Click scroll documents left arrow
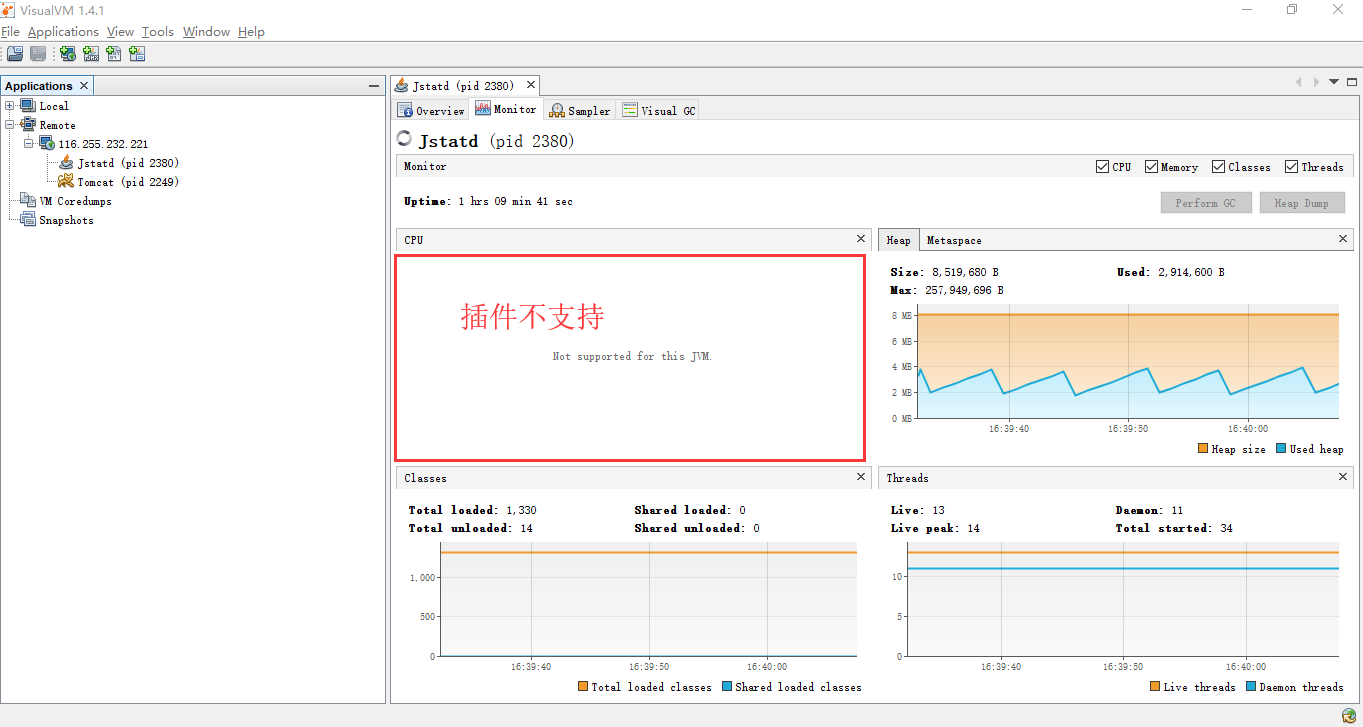1363x727 pixels. coord(1299,82)
